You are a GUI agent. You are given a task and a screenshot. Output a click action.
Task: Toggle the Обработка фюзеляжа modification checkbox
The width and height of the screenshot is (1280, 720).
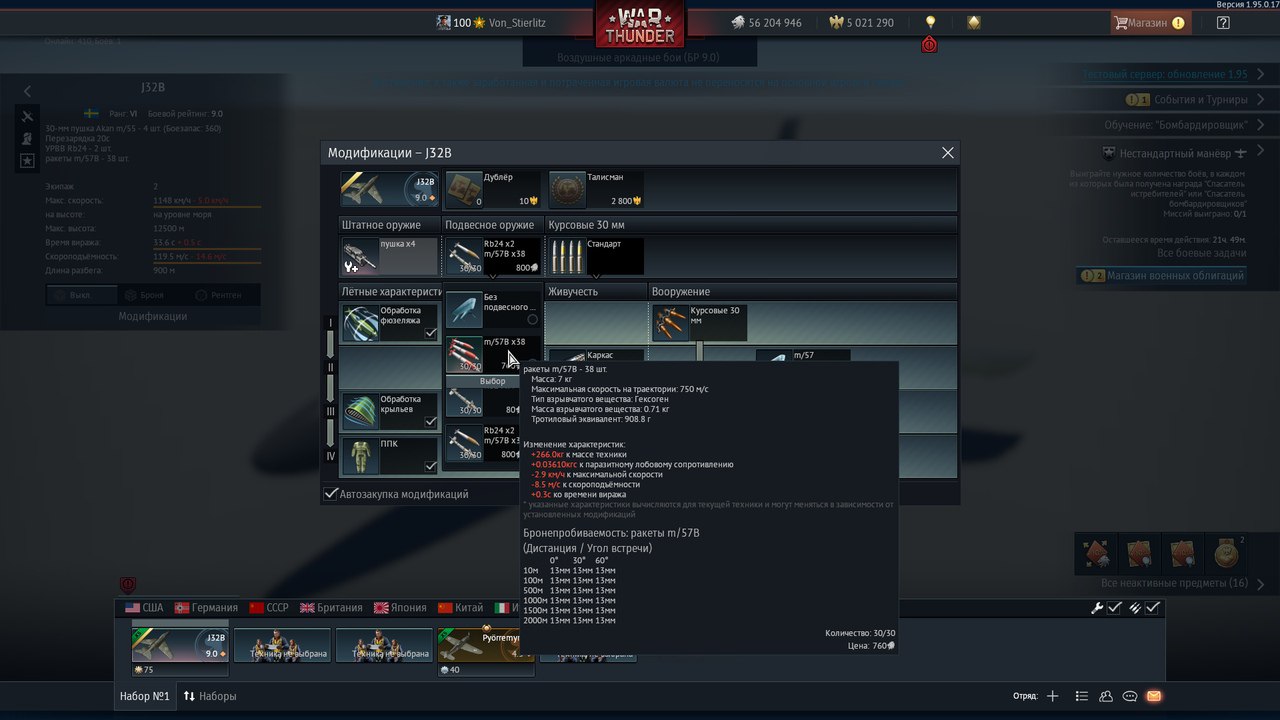[430, 333]
